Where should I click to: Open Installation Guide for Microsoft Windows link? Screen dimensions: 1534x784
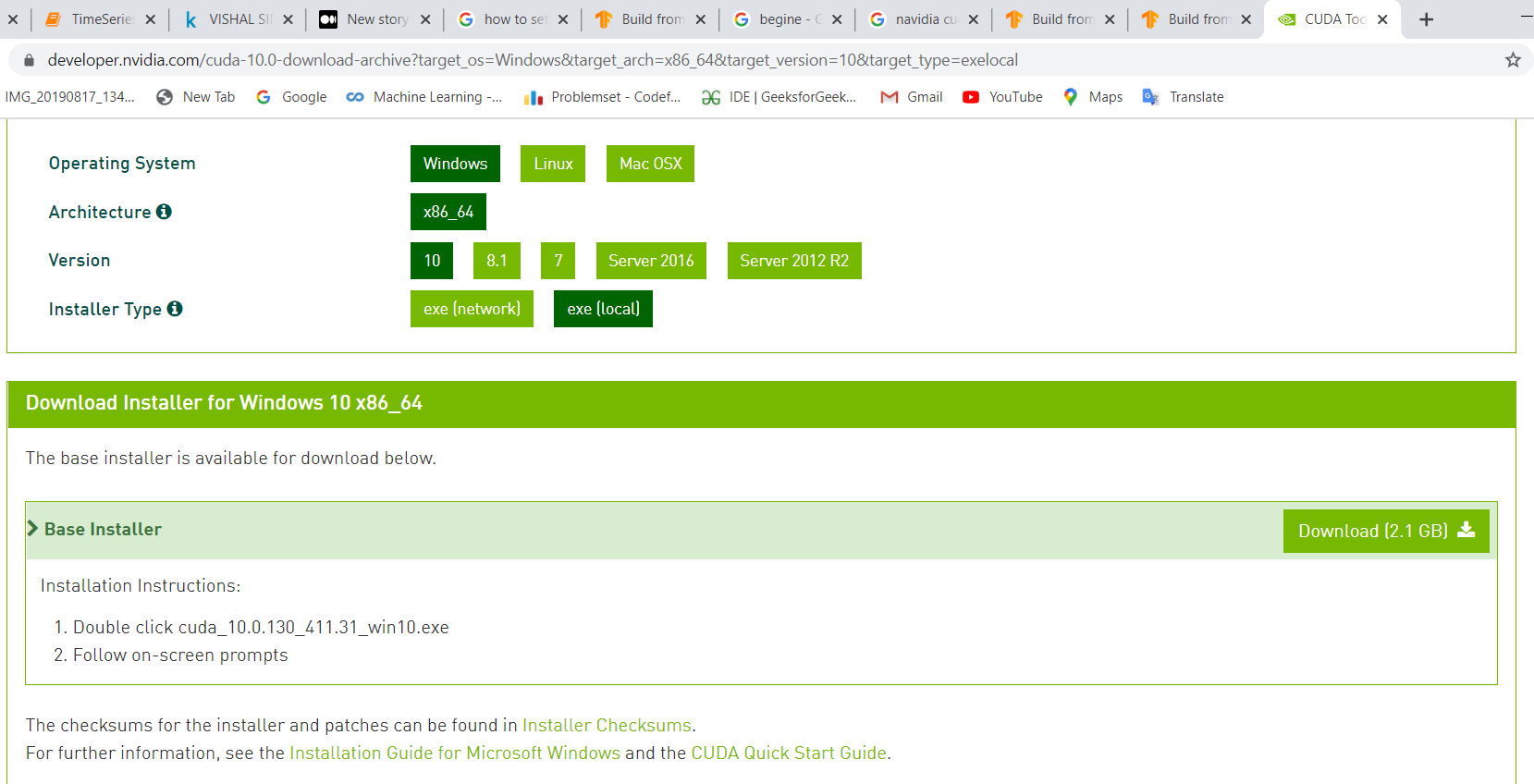455,753
